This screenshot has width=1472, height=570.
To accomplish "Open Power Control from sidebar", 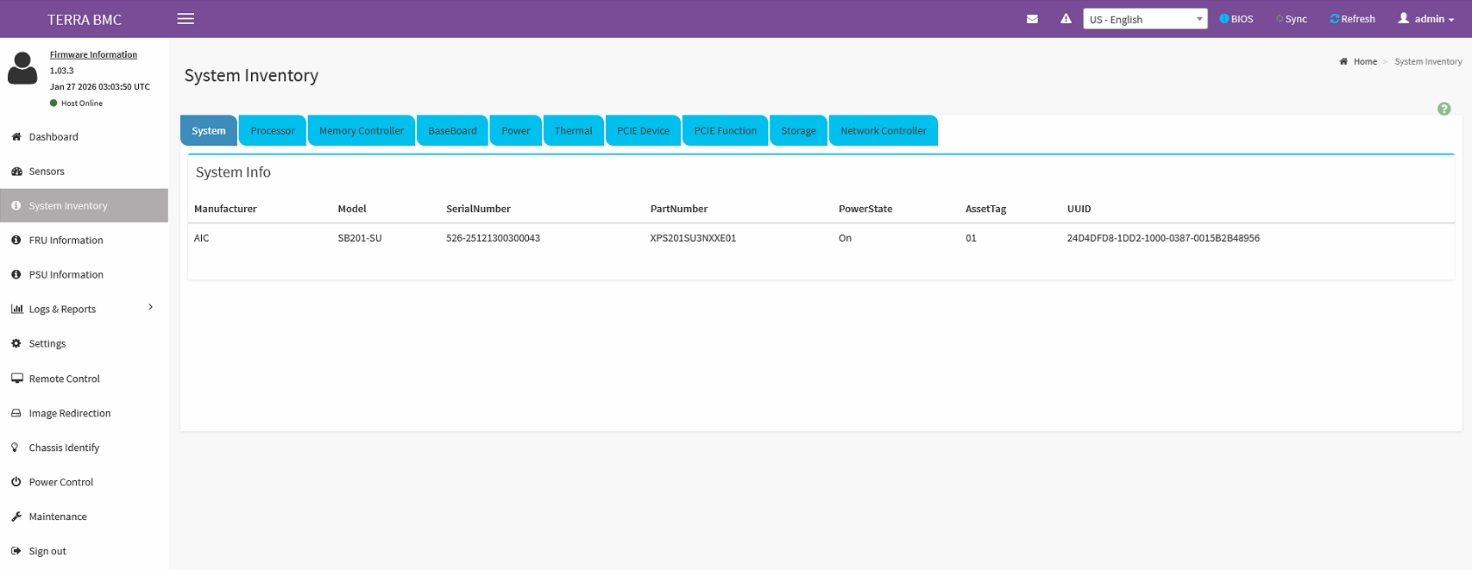I will coord(61,482).
